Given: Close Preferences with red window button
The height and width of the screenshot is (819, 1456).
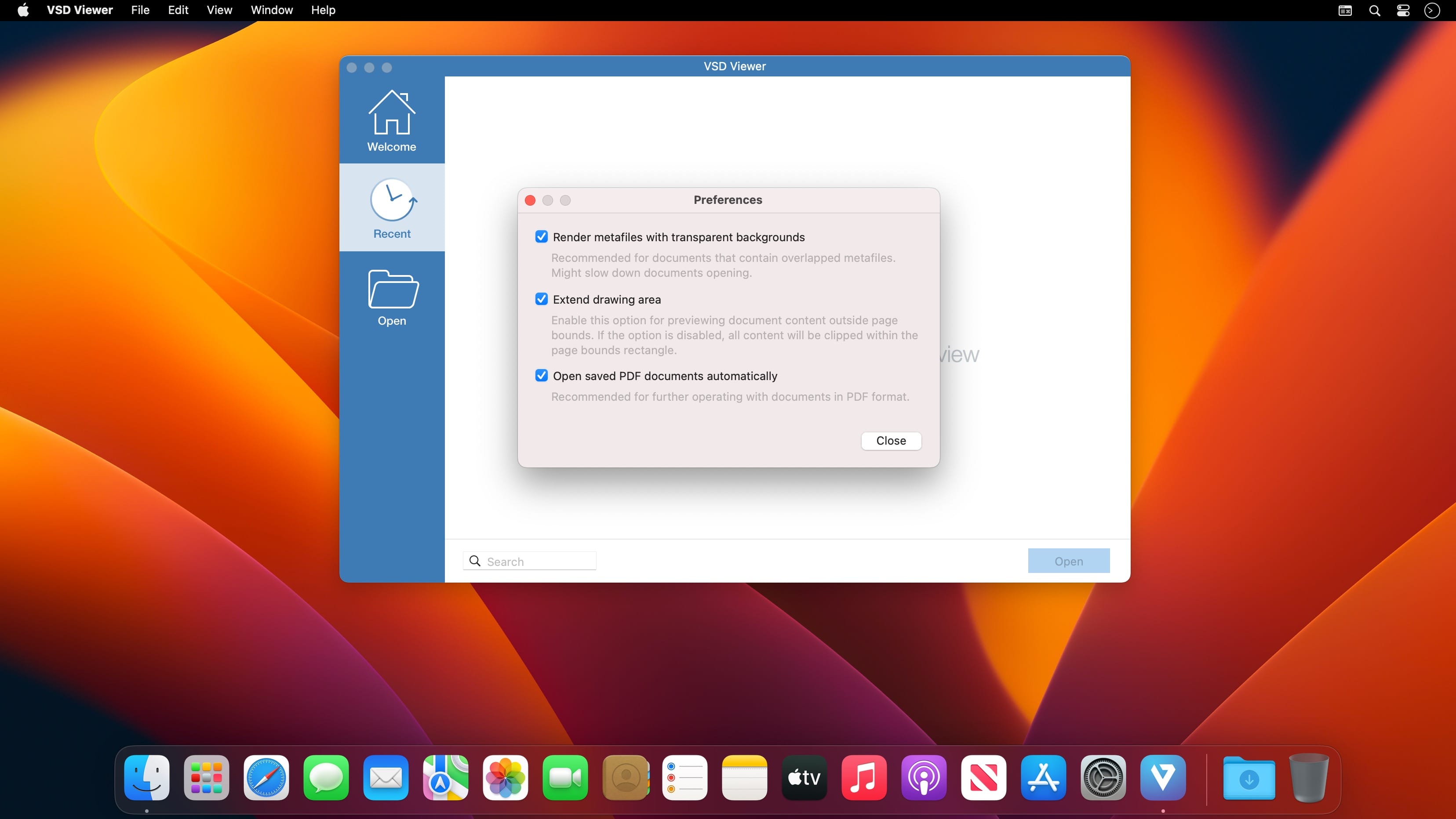Looking at the screenshot, I should click(x=530, y=200).
